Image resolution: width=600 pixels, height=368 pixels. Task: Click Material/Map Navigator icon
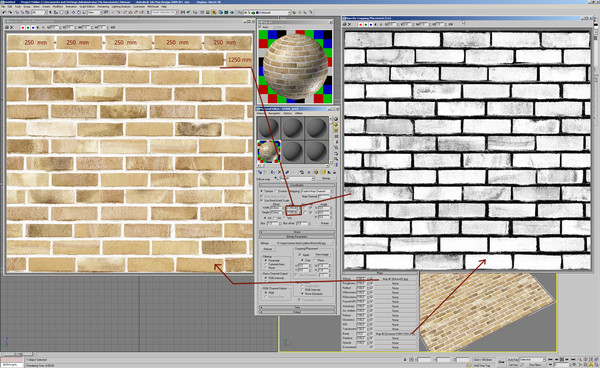click(336, 164)
